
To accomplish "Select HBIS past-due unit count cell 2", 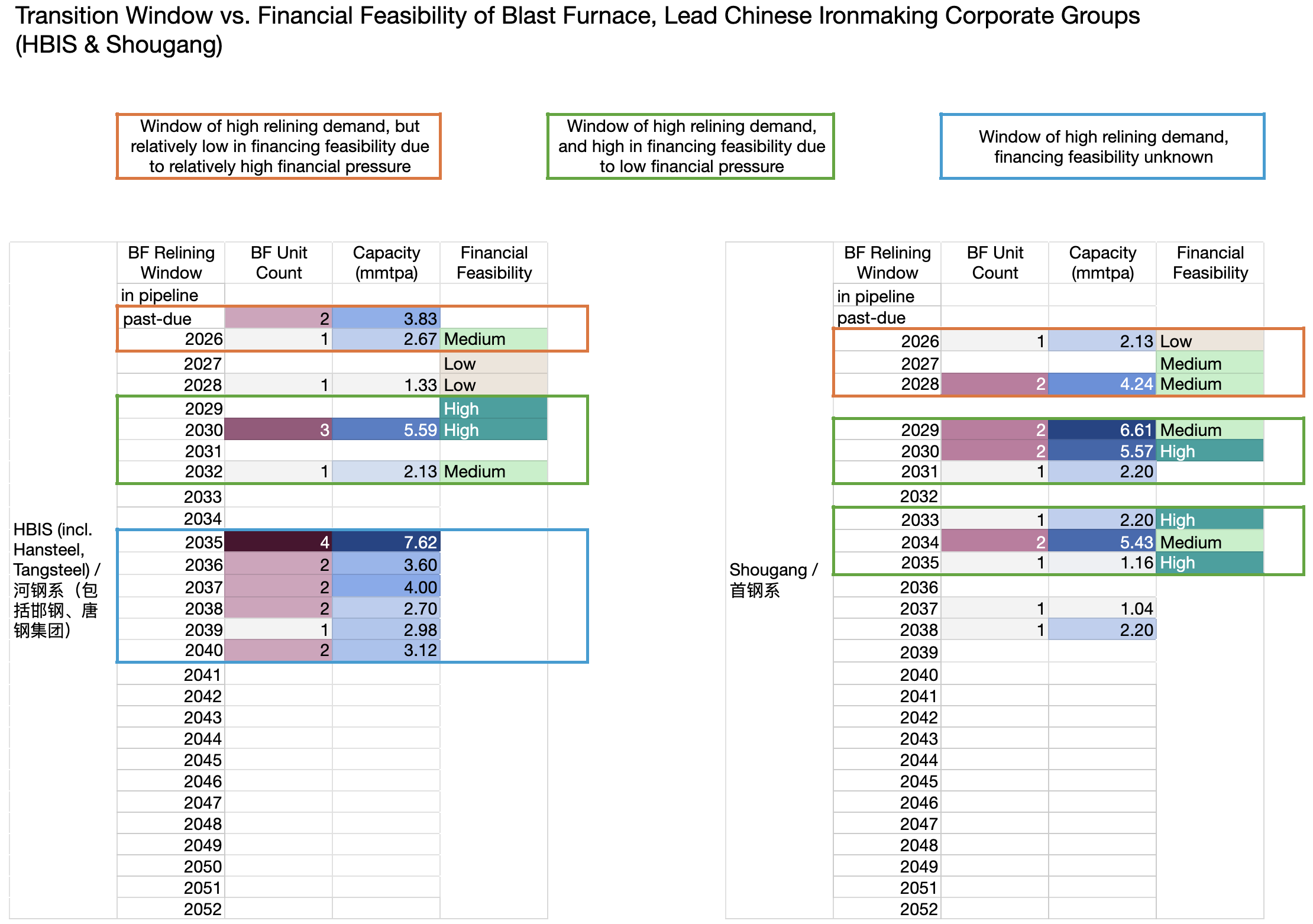I will tap(279, 318).
